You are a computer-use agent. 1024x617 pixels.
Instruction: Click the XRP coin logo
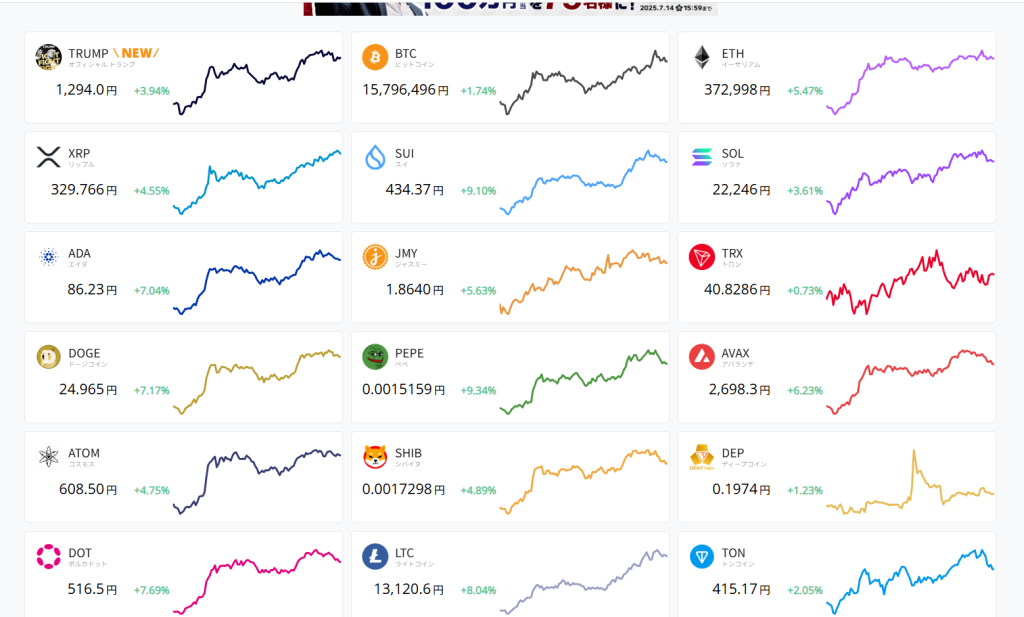click(x=48, y=157)
